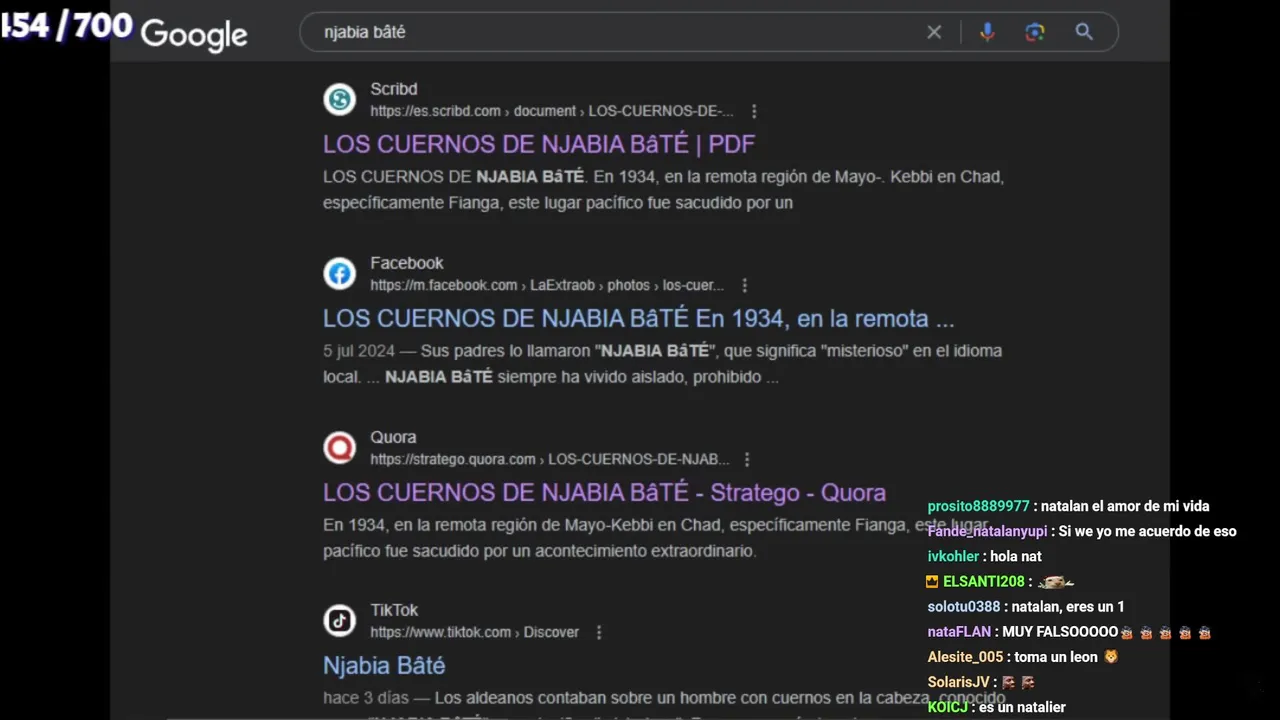The height and width of the screenshot is (720, 1280).
Task: Click the TikTok favicon icon
Action: 340,620
